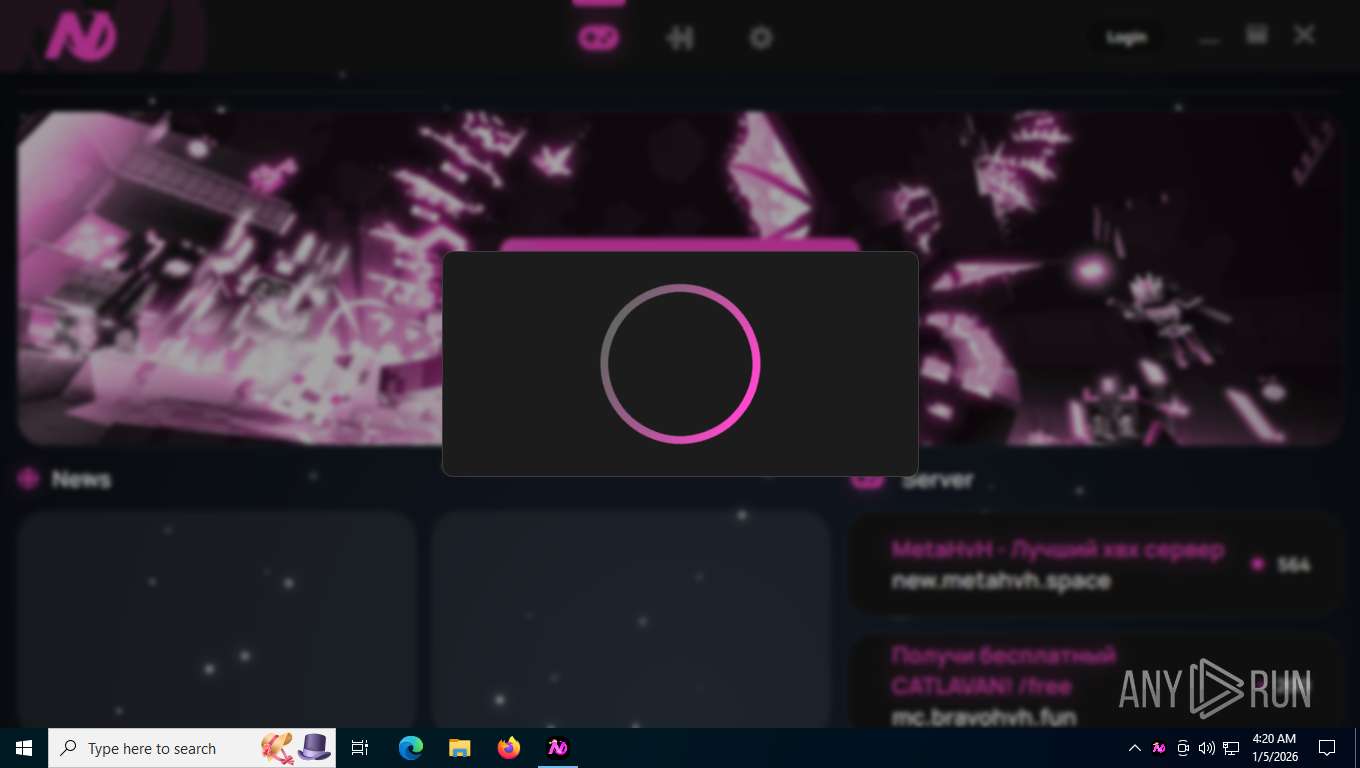
Task: Select the MetaHvH server title
Action: [x=1057, y=550]
